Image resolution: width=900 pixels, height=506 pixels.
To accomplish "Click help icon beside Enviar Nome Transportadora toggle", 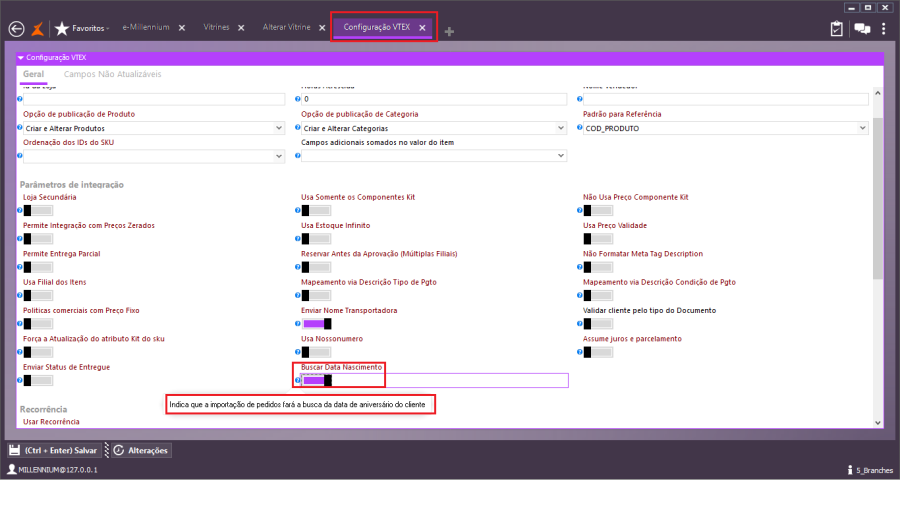I will (298, 324).
